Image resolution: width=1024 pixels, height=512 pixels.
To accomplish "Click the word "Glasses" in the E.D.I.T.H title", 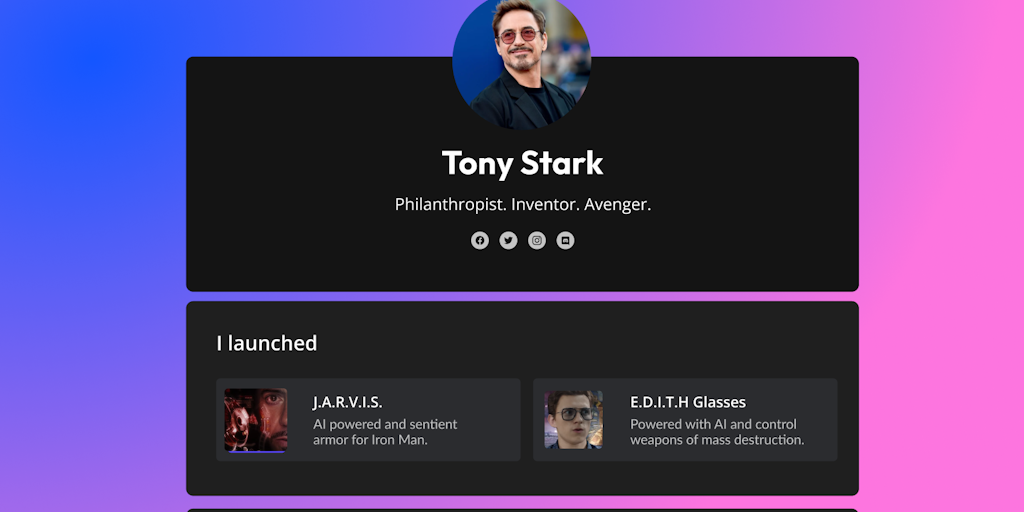I will point(720,402).
